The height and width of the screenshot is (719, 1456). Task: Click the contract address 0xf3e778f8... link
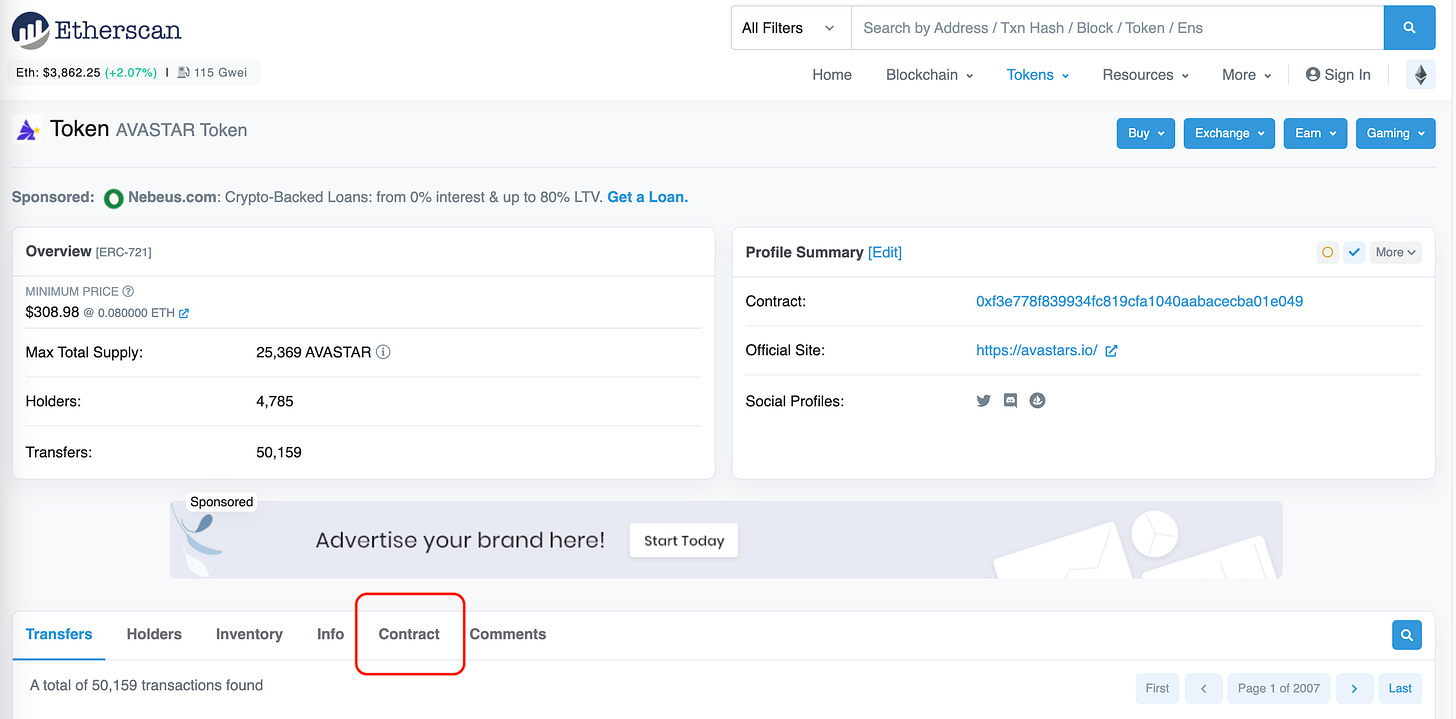tap(1139, 301)
